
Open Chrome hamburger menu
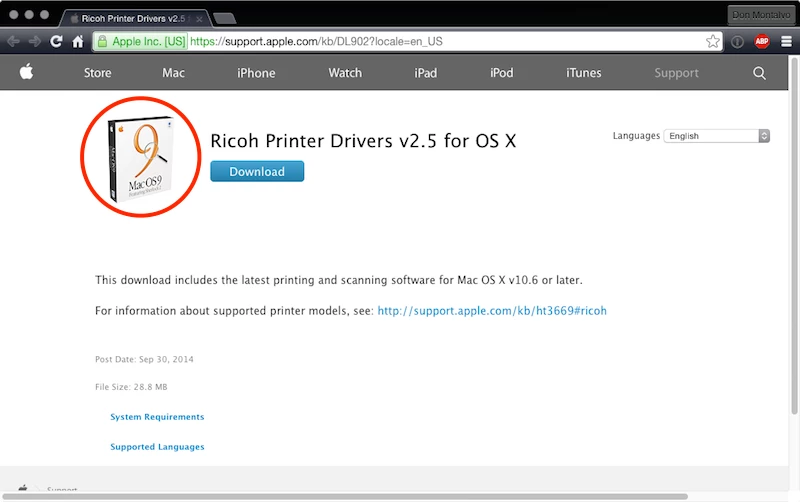click(x=786, y=41)
